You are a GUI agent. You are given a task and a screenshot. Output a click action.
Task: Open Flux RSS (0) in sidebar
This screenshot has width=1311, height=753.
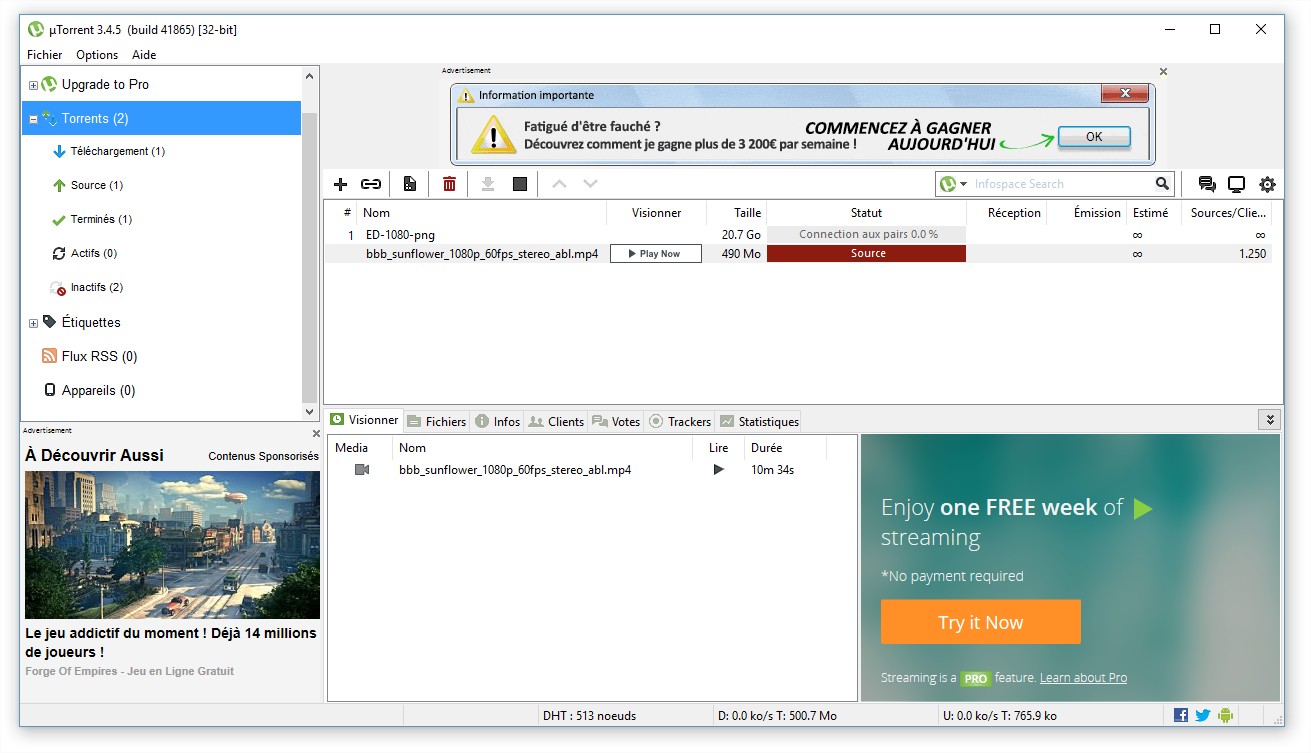99,356
